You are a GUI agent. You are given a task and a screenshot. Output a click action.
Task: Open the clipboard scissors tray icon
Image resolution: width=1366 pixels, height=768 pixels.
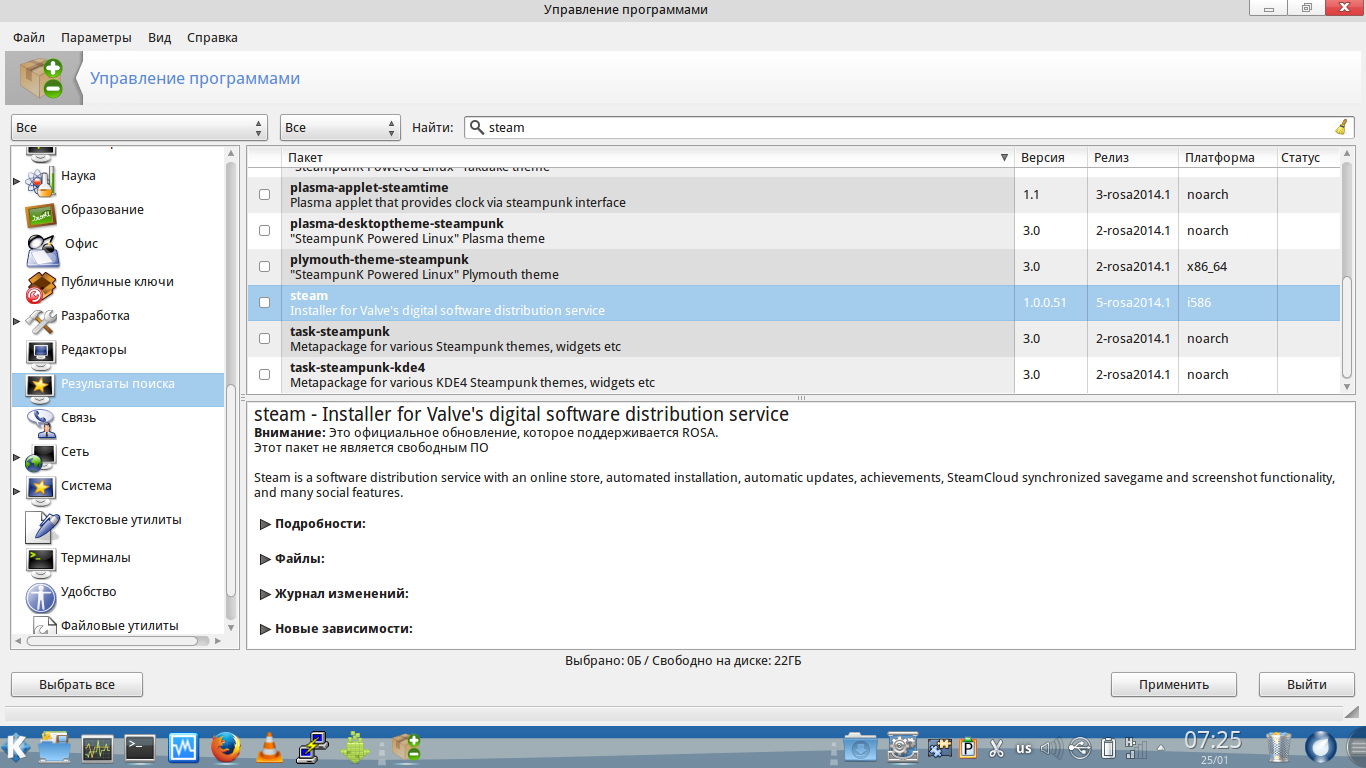click(996, 747)
